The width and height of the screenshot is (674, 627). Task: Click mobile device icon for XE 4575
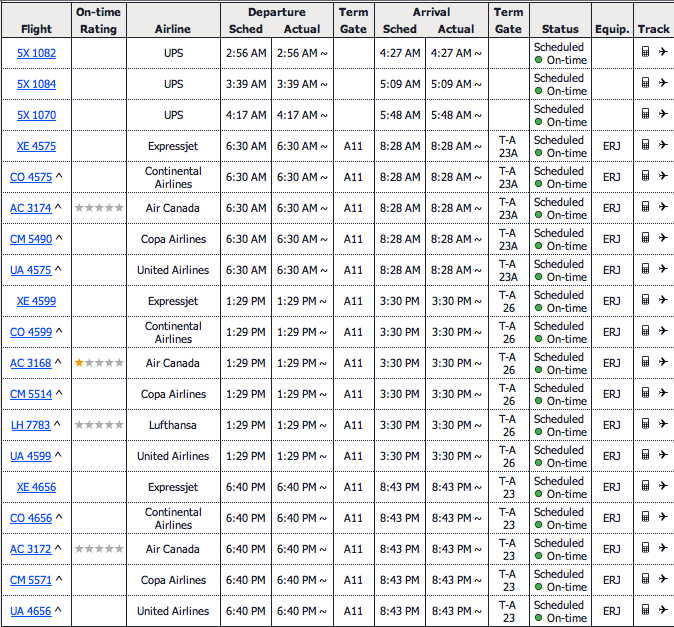click(645, 144)
